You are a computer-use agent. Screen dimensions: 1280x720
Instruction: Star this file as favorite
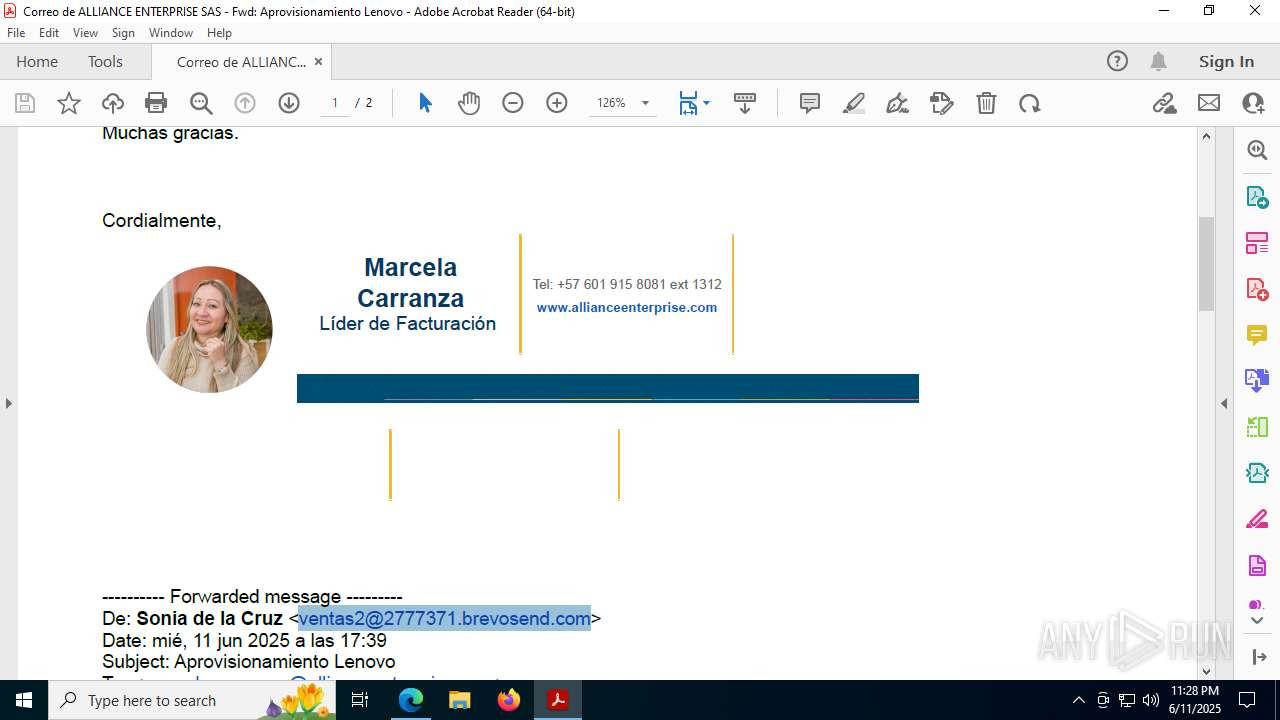coord(69,103)
